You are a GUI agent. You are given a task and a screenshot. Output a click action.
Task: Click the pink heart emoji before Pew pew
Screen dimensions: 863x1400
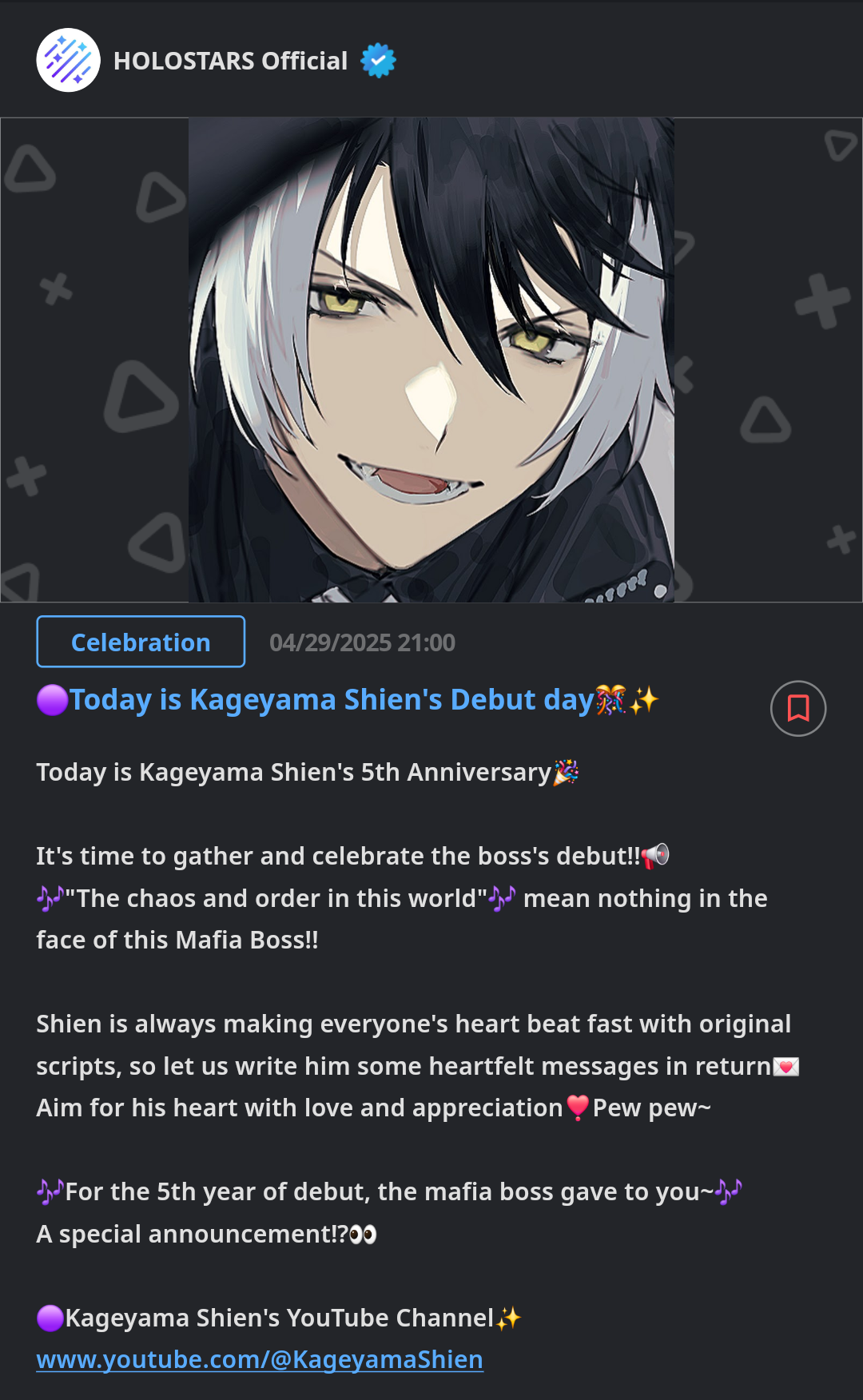(x=578, y=1108)
